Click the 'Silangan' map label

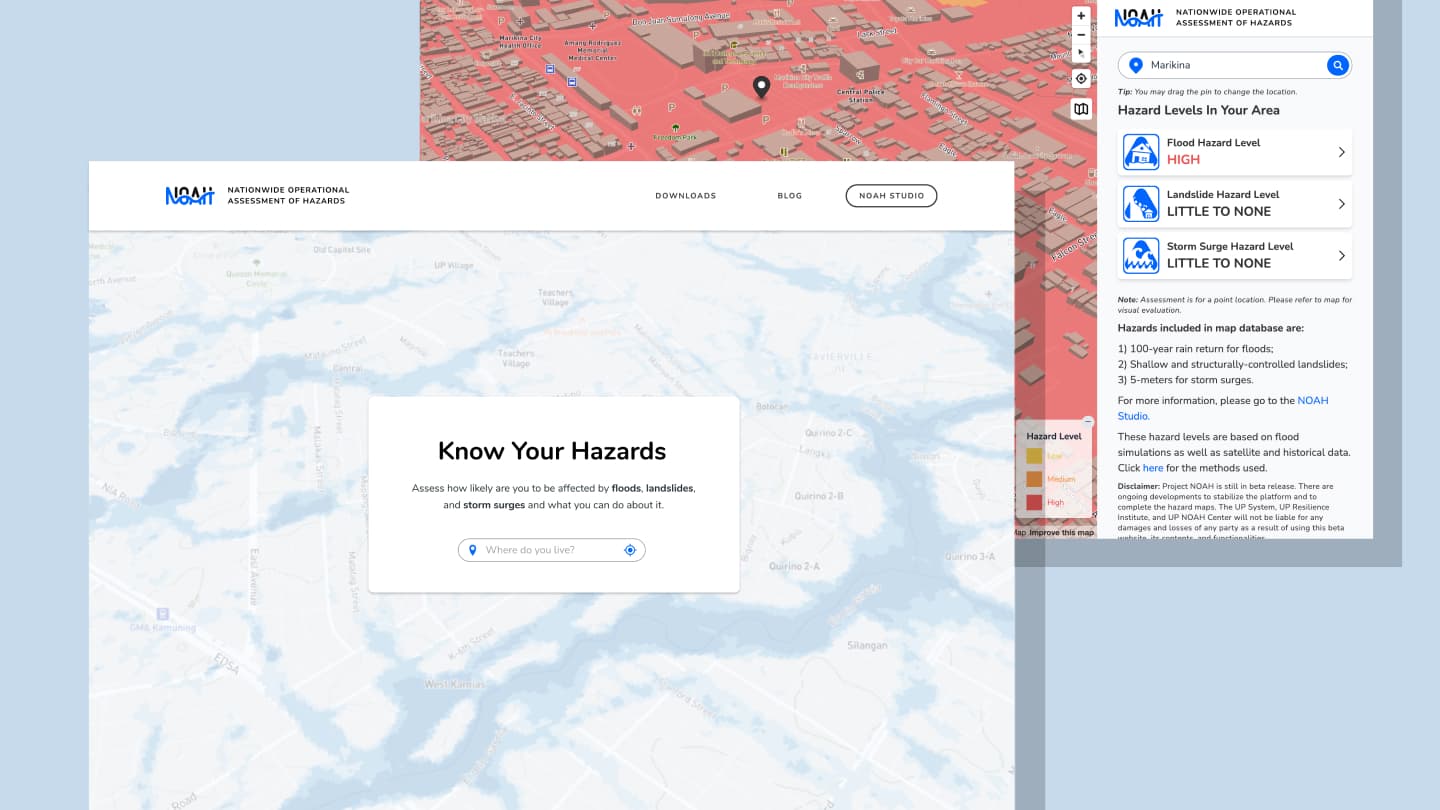point(867,646)
